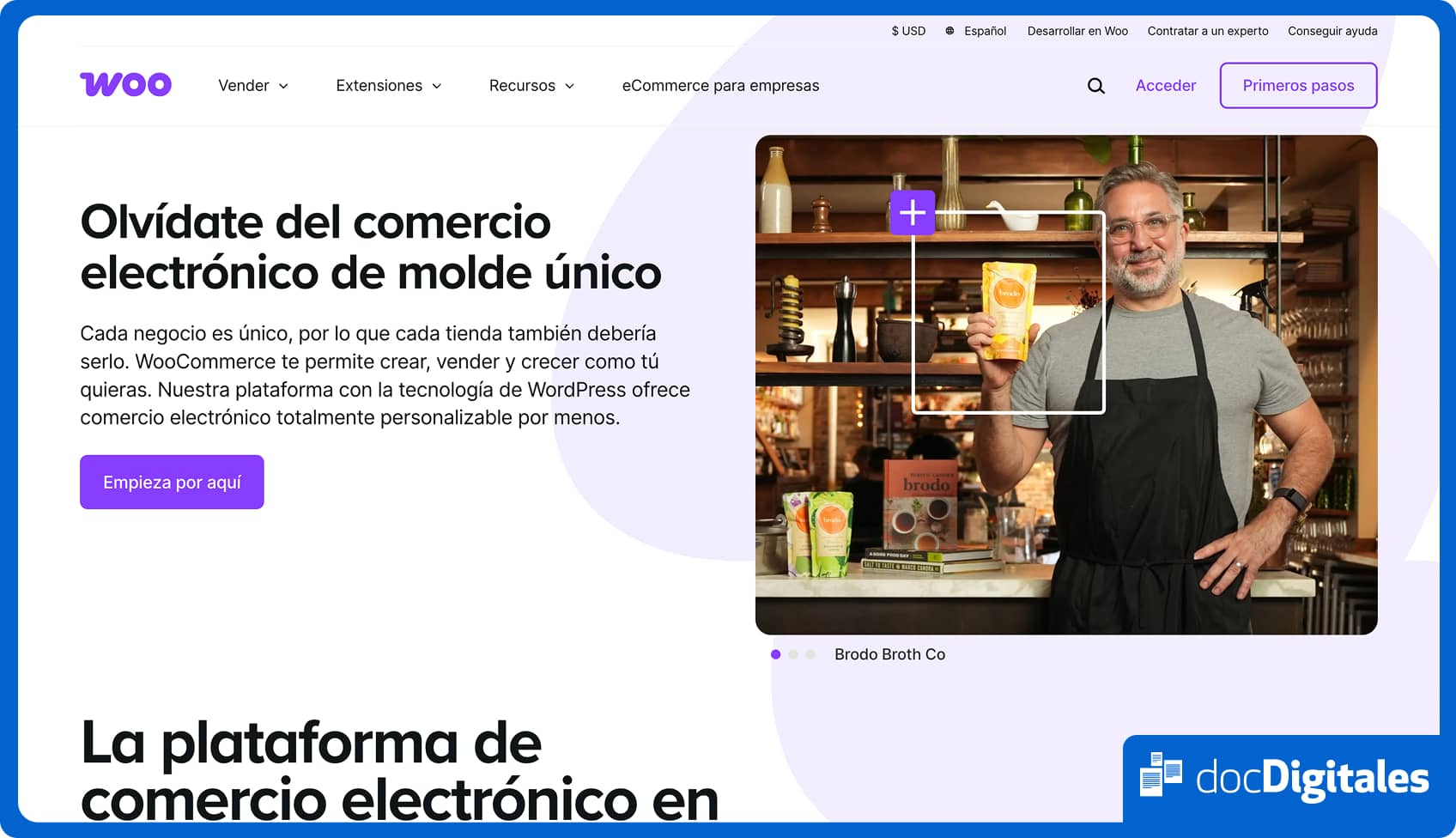Open Contratar a un experto link
Screen dimensions: 1456x838
[x=1207, y=31]
